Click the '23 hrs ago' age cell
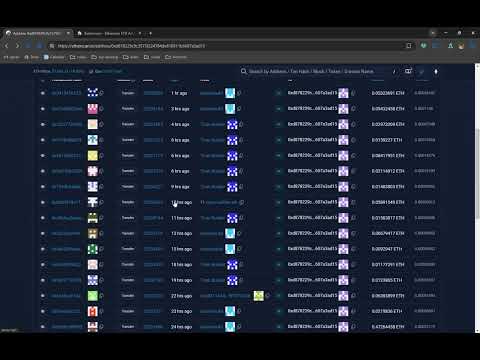 tap(182, 311)
